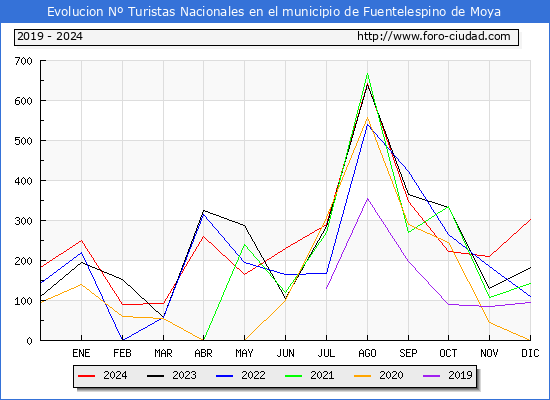Select the 2021 legend label
Image resolution: width=550 pixels, height=400 pixels.
click(x=322, y=375)
